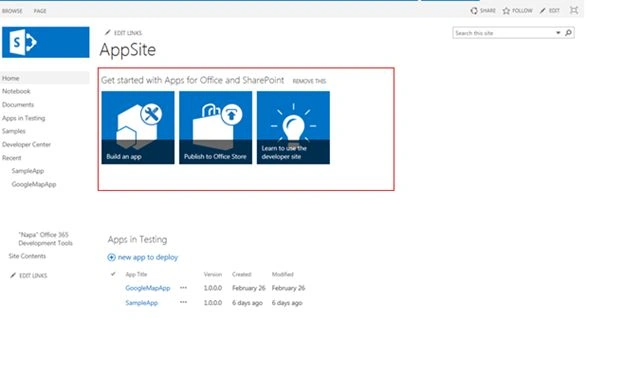623x380 pixels.
Task: Click the Apps in Testing web part heading
Action: (x=137, y=240)
